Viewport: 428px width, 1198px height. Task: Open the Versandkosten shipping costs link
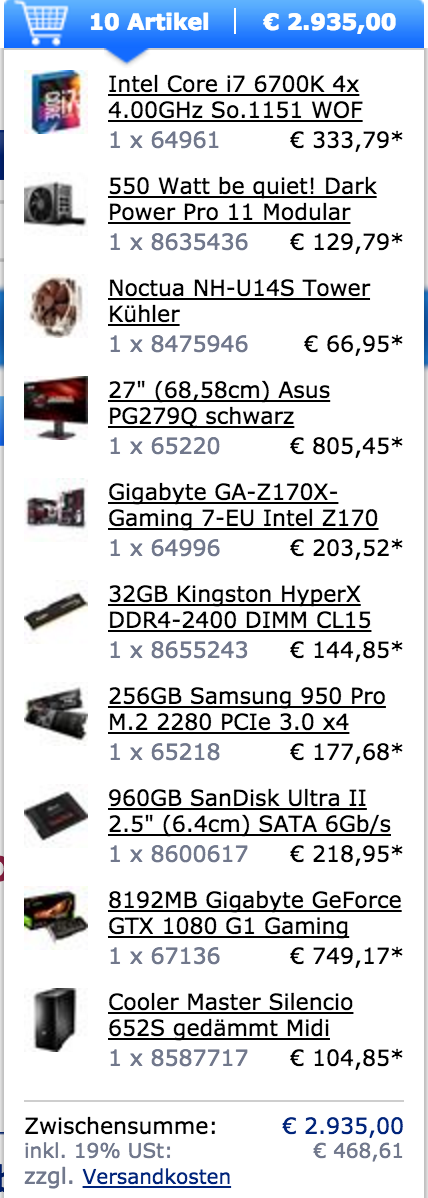coord(157,1176)
